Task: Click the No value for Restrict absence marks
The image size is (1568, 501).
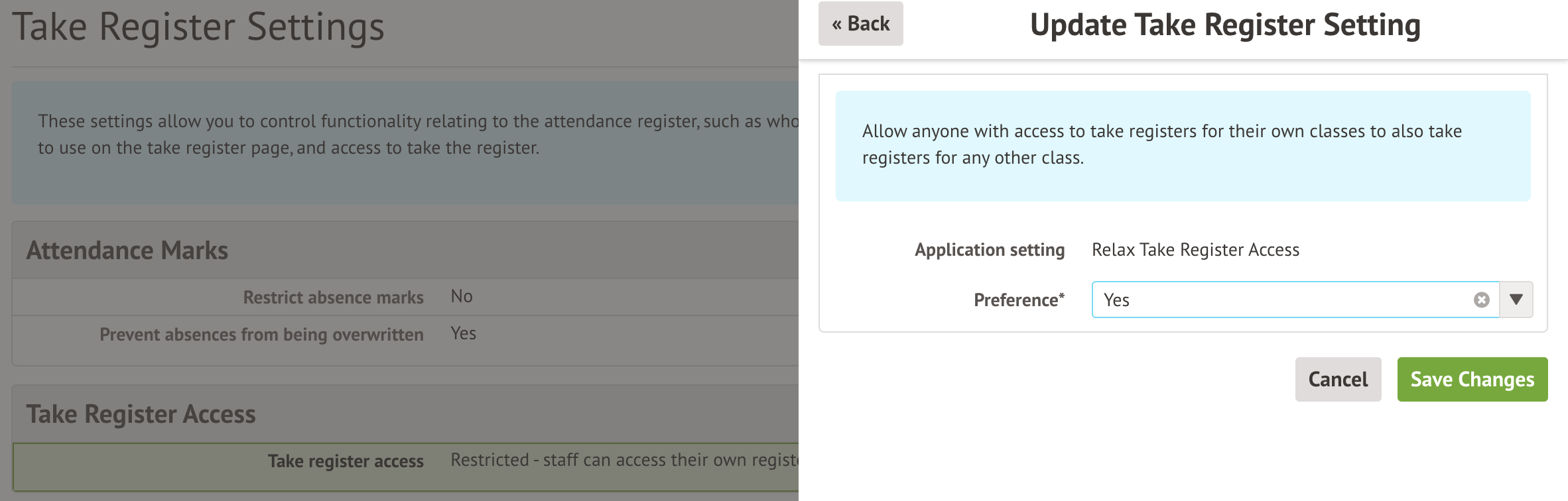Action: [462, 296]
